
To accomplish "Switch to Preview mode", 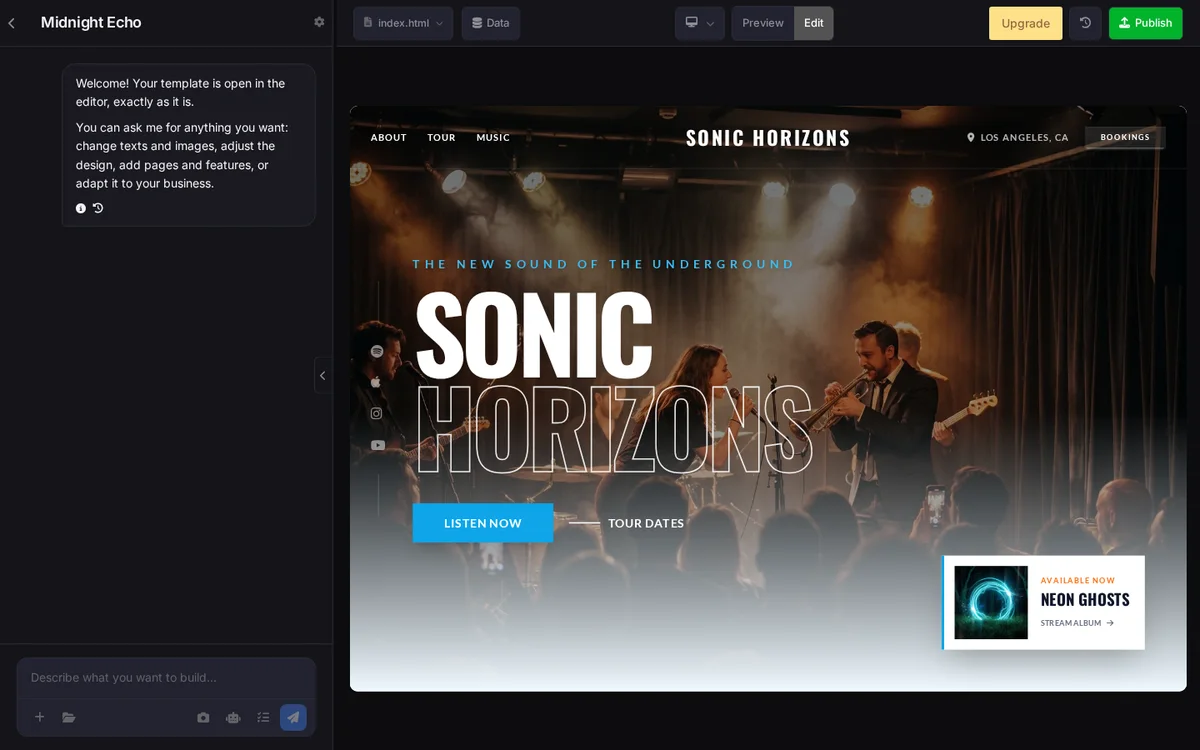I will 763,23.
